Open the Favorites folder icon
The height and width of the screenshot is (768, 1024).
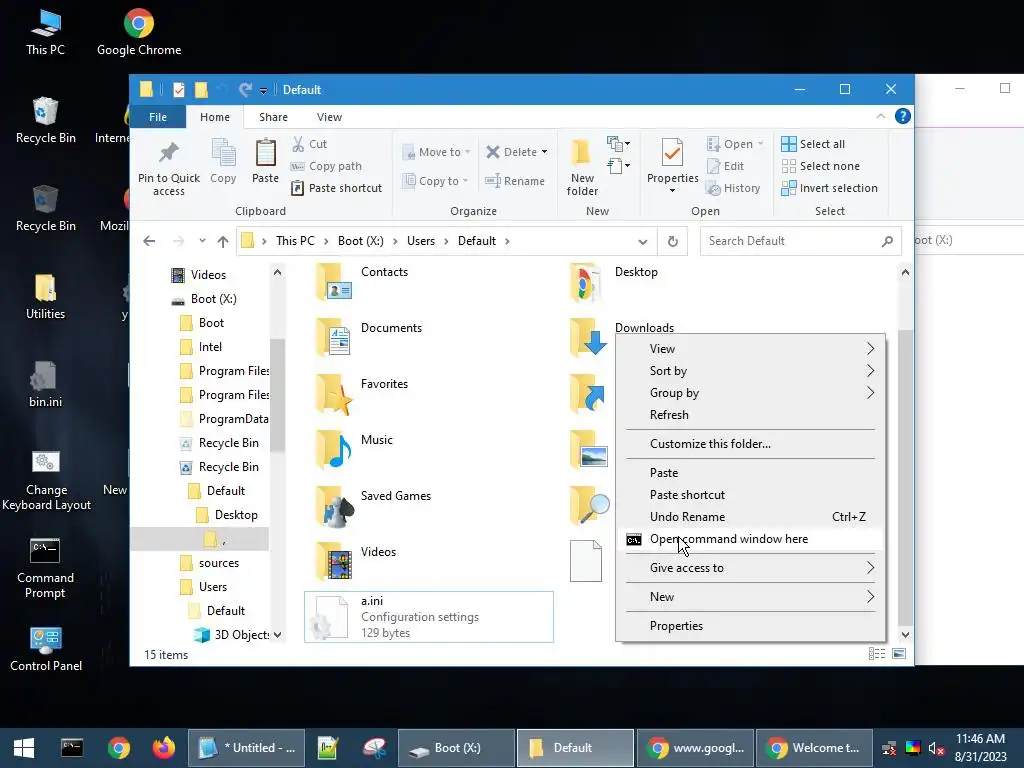[x=334, y=394]
